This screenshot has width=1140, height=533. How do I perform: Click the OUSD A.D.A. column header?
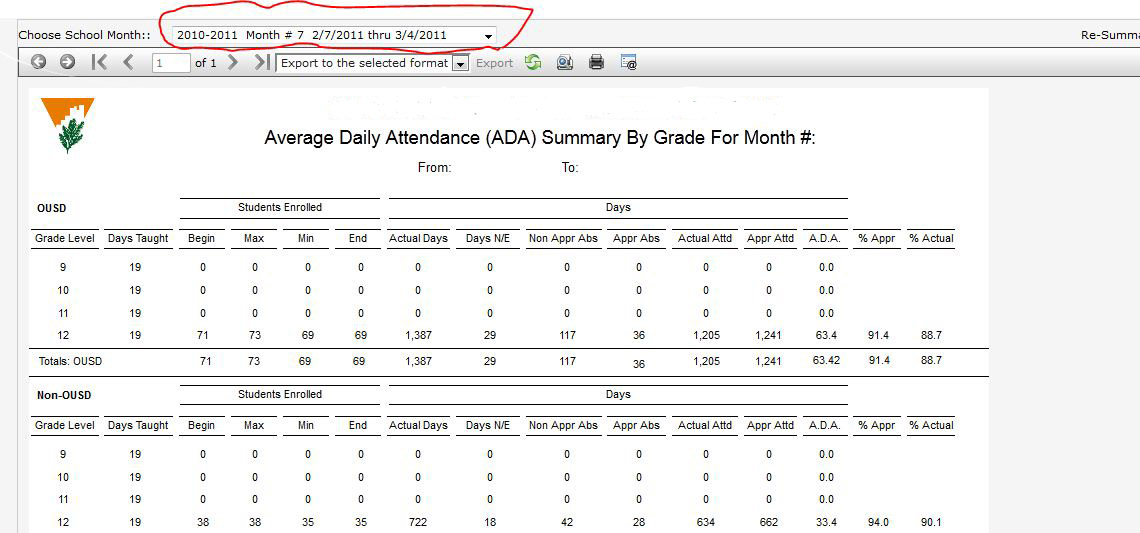[x=824, y=238]
